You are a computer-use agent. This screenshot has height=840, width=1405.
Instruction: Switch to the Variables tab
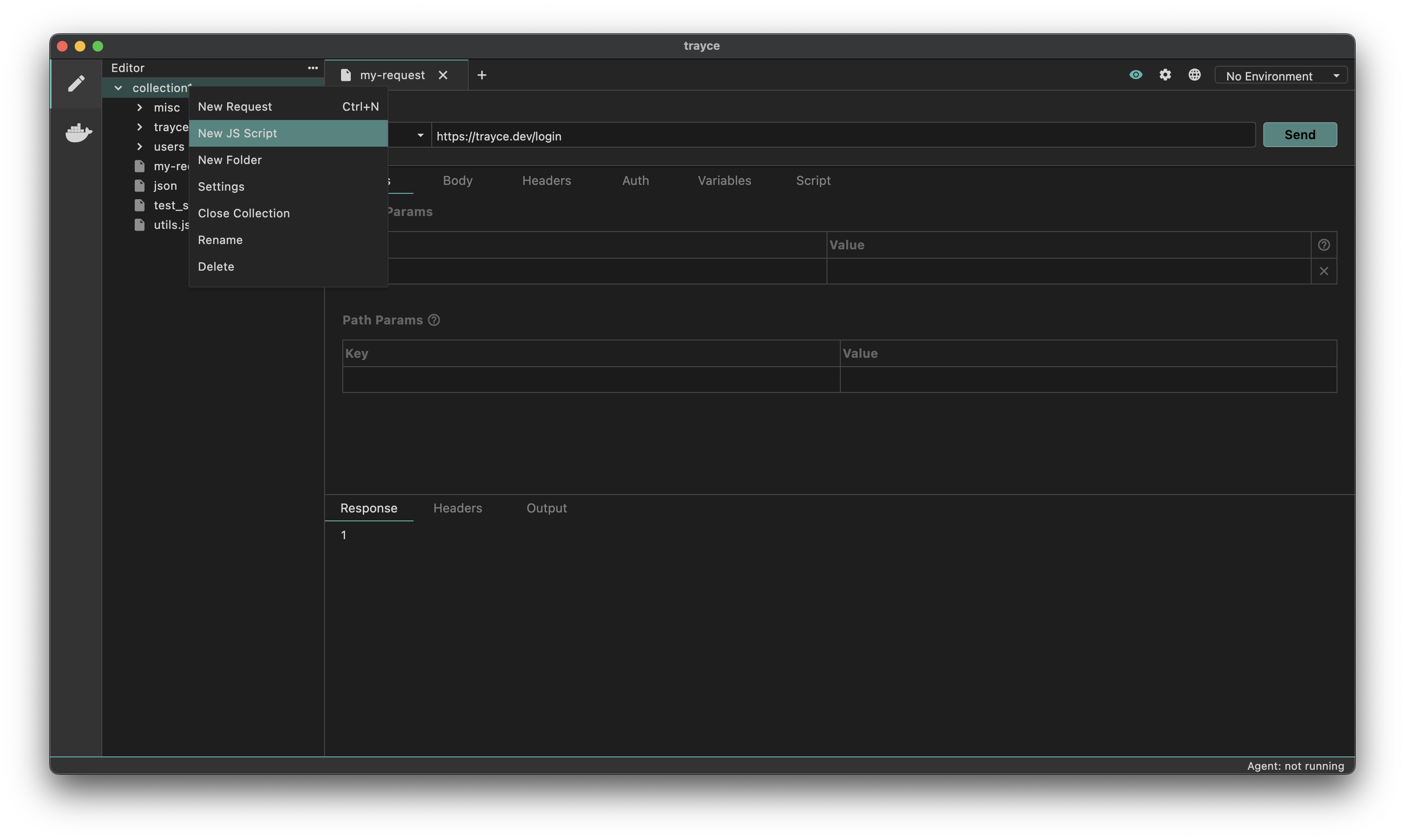[724, 180]
